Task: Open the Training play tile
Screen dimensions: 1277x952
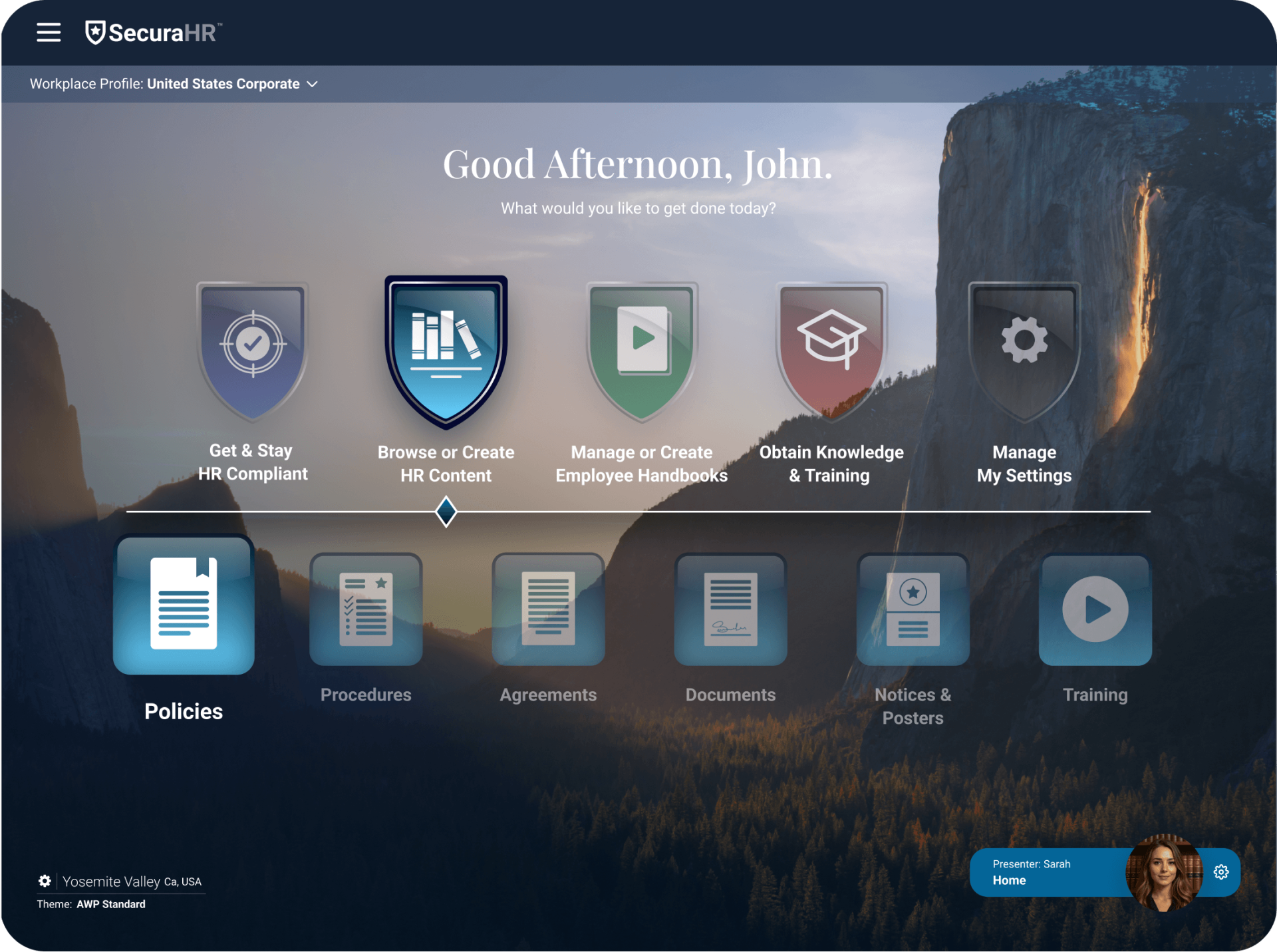Action: pyautogui.click(x=1095, y=609)
